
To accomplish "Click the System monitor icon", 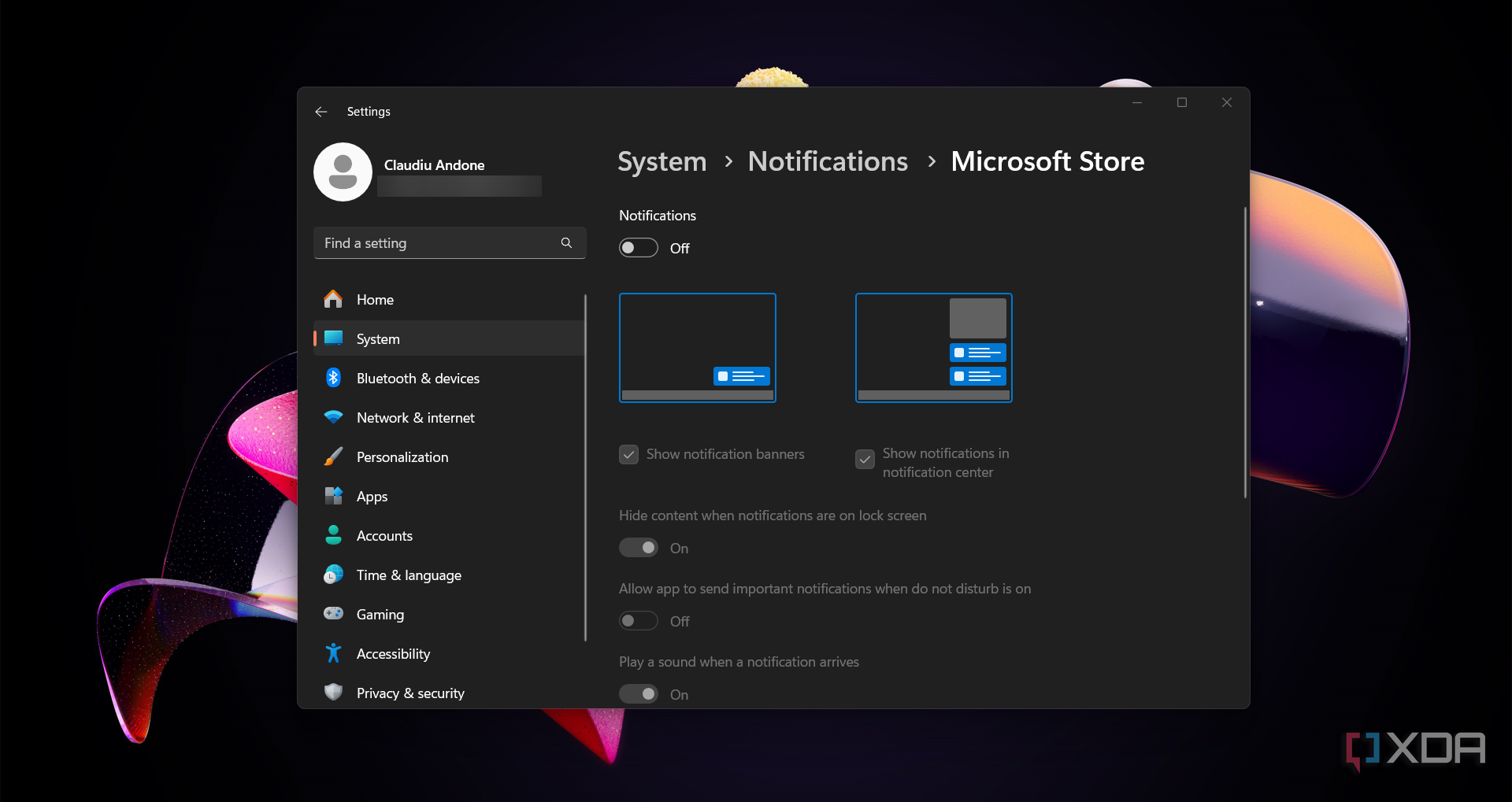I will [333, 338].
